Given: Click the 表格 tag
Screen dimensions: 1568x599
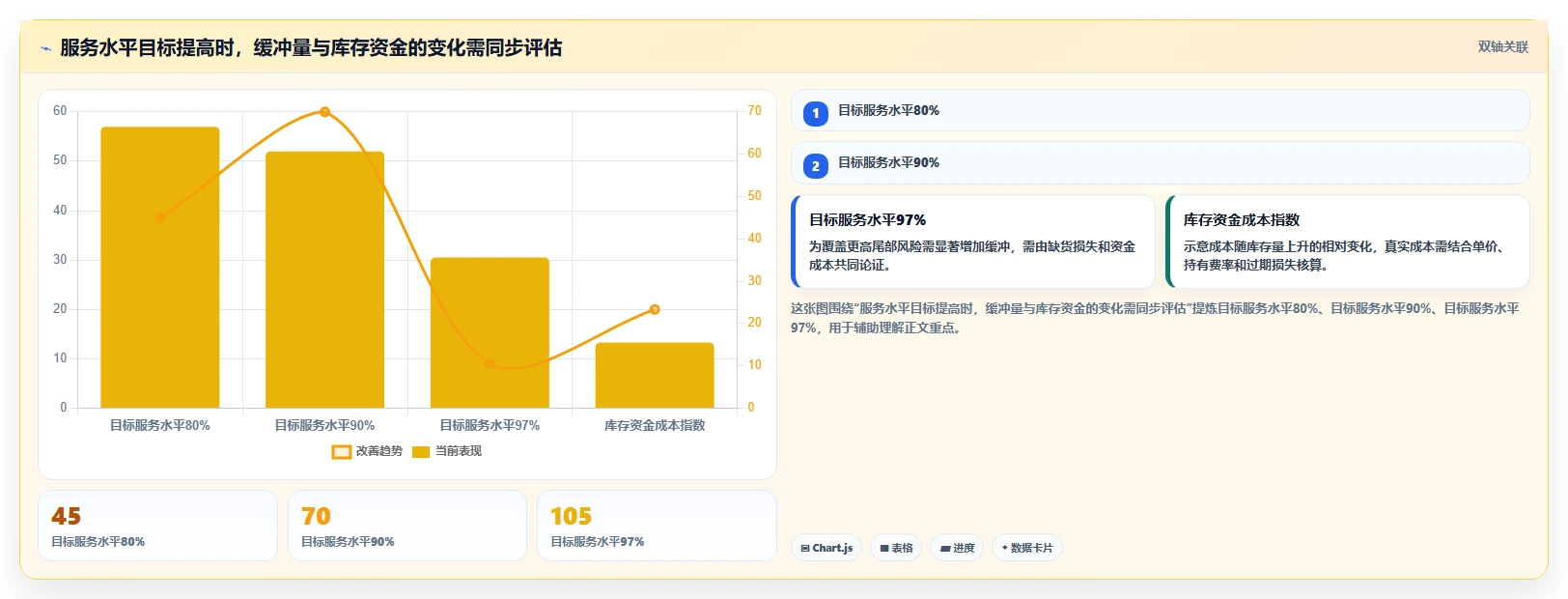Looking at the screenshot, I should coord(896,548).
